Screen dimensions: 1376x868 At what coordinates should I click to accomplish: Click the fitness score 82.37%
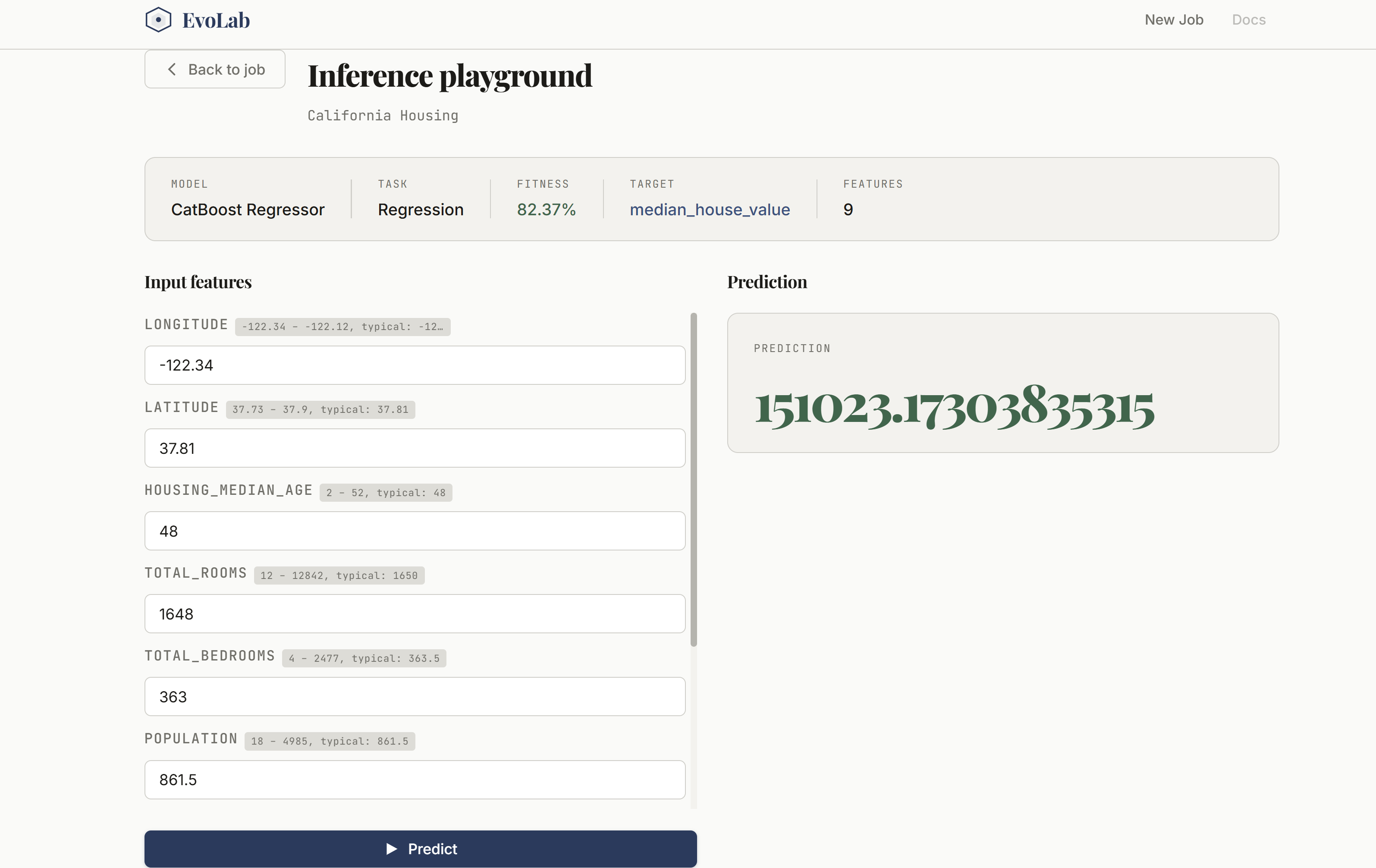click(546, 210)
